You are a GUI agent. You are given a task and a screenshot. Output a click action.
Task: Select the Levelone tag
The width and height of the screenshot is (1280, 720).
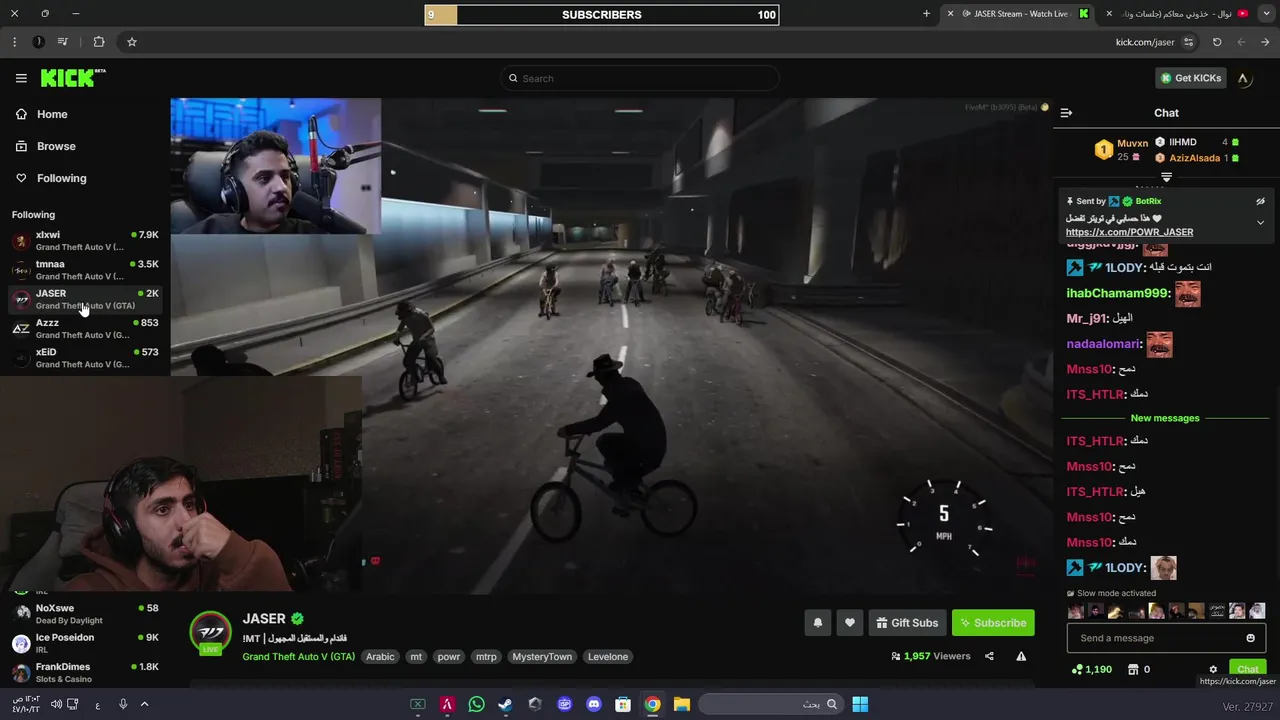(x=608, y=657)
